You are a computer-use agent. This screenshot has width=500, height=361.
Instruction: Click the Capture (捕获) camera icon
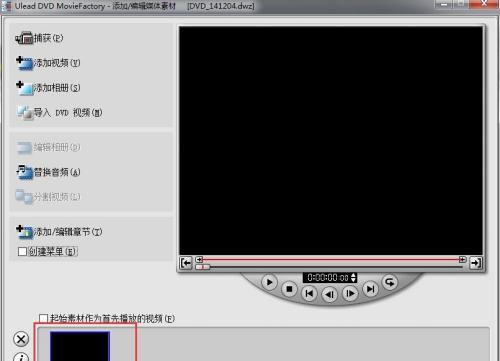(x=24, y=38)
